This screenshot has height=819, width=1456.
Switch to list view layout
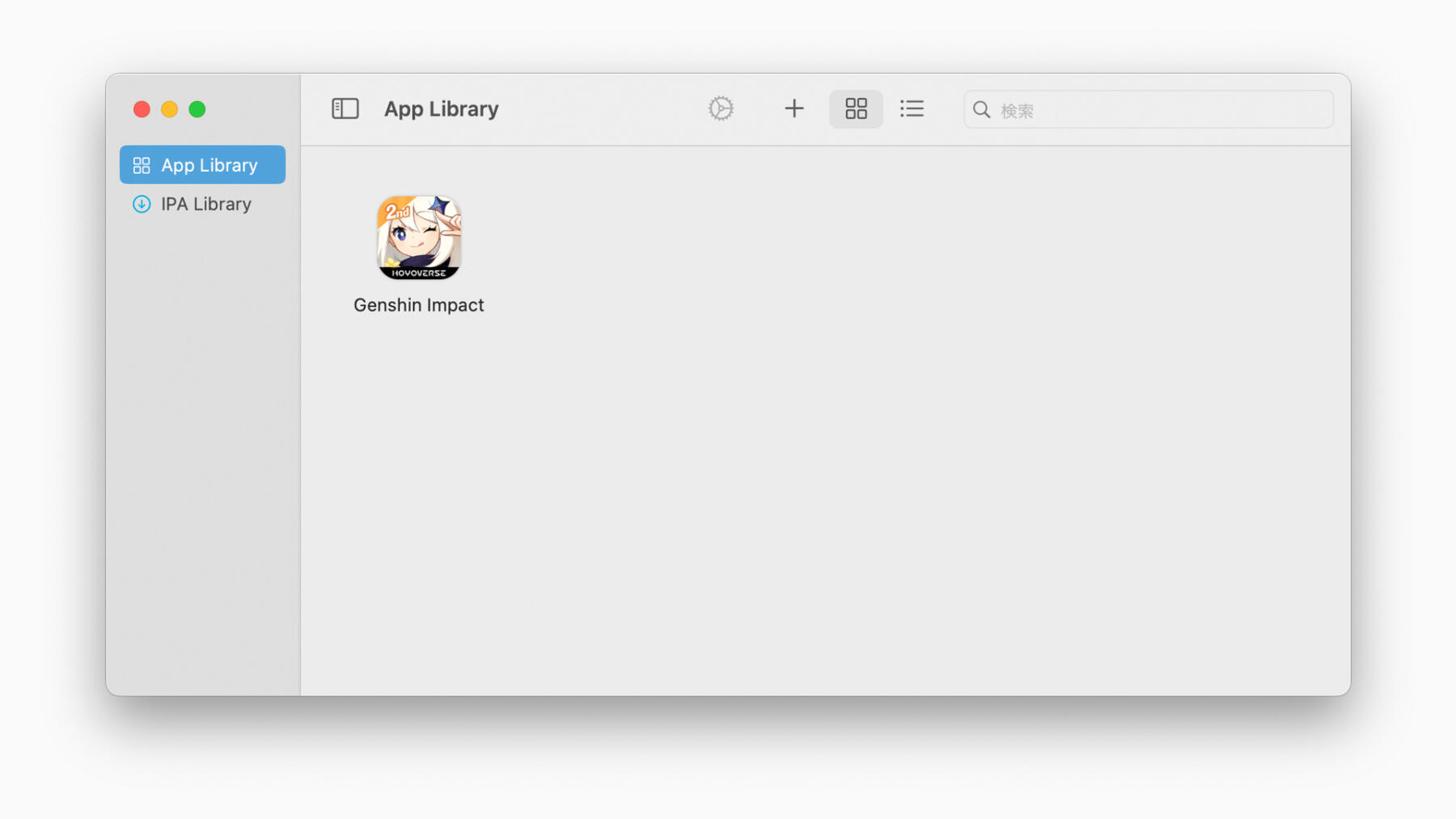tap(912, 108)
